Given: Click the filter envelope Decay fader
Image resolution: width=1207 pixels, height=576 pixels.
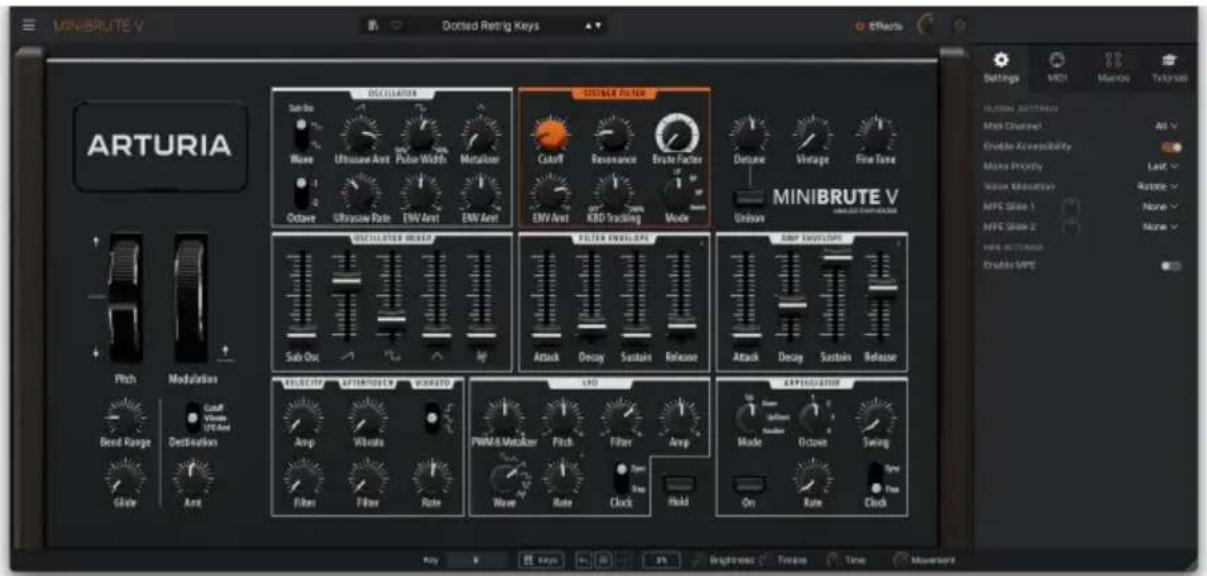Looking at the screenshot, I should click(592, 328).
